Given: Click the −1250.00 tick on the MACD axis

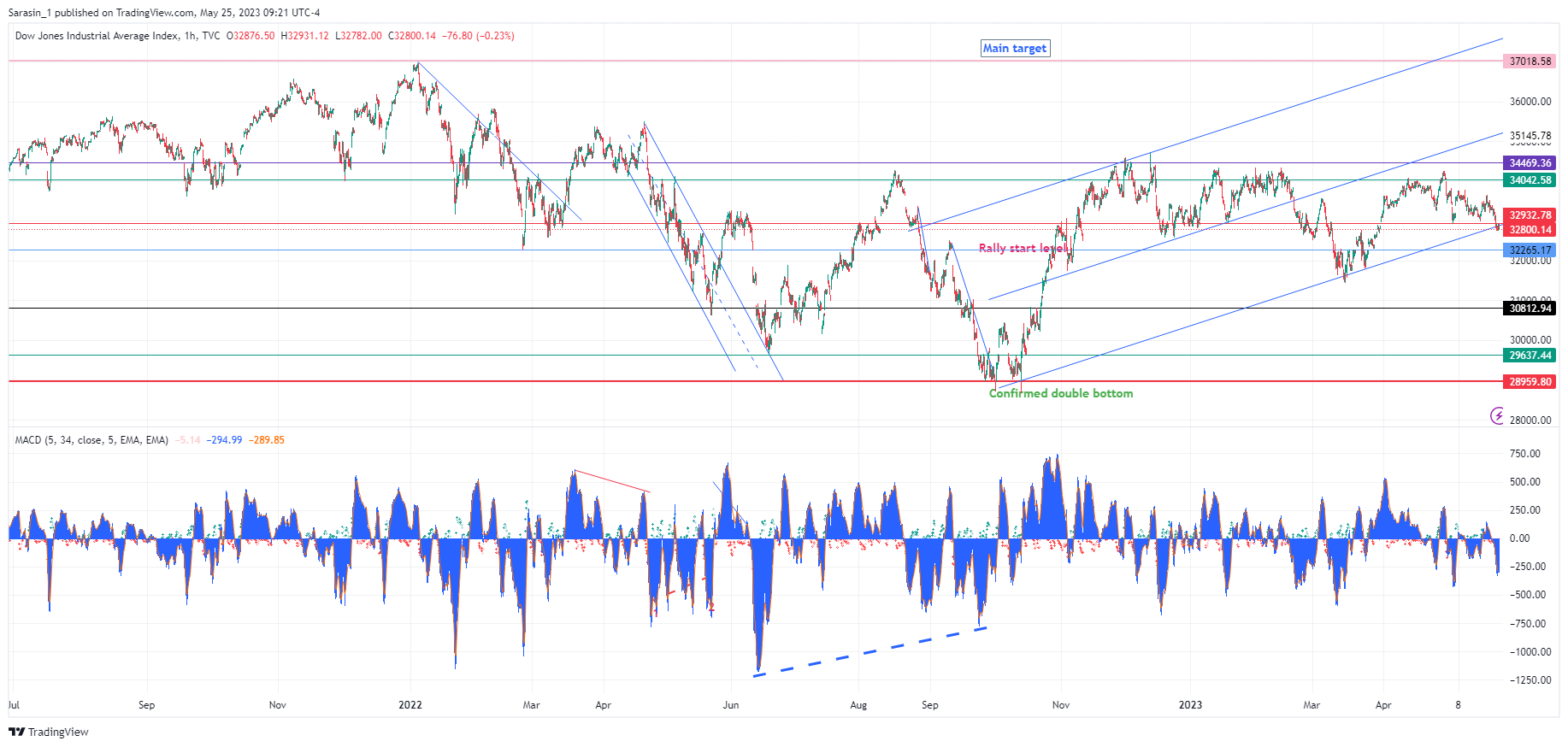Looking at the screenshot, I should click(1530, 680).
